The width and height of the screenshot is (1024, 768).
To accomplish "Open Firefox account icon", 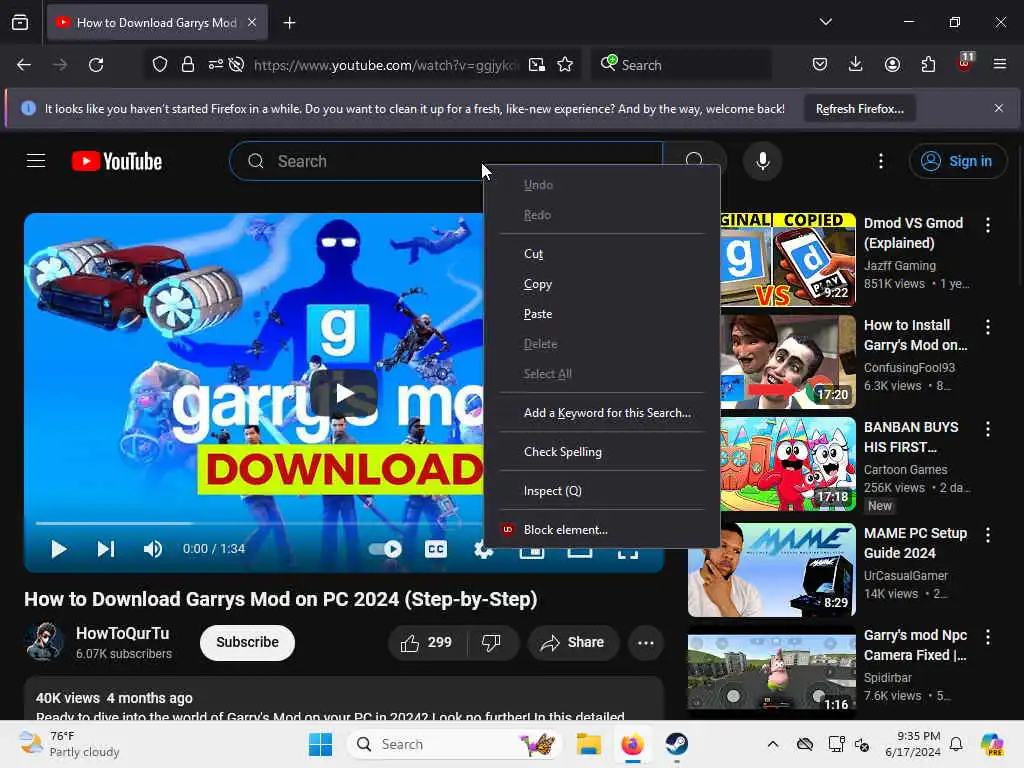I will click(x=892, y=64).
